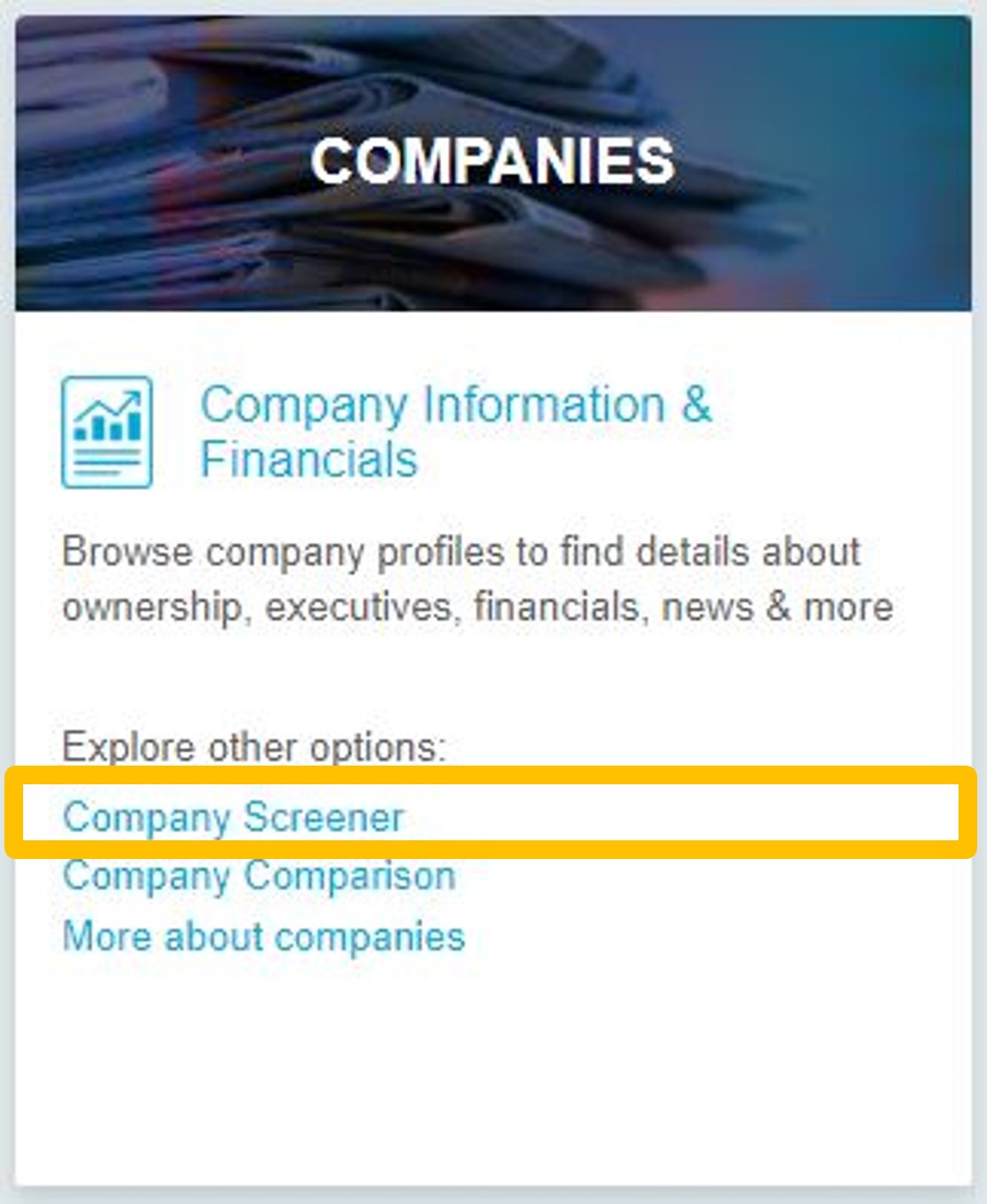Click the ampersand in the card heading
The width and height of the screenshot is (987, 1204).
[x=697, y=405]
